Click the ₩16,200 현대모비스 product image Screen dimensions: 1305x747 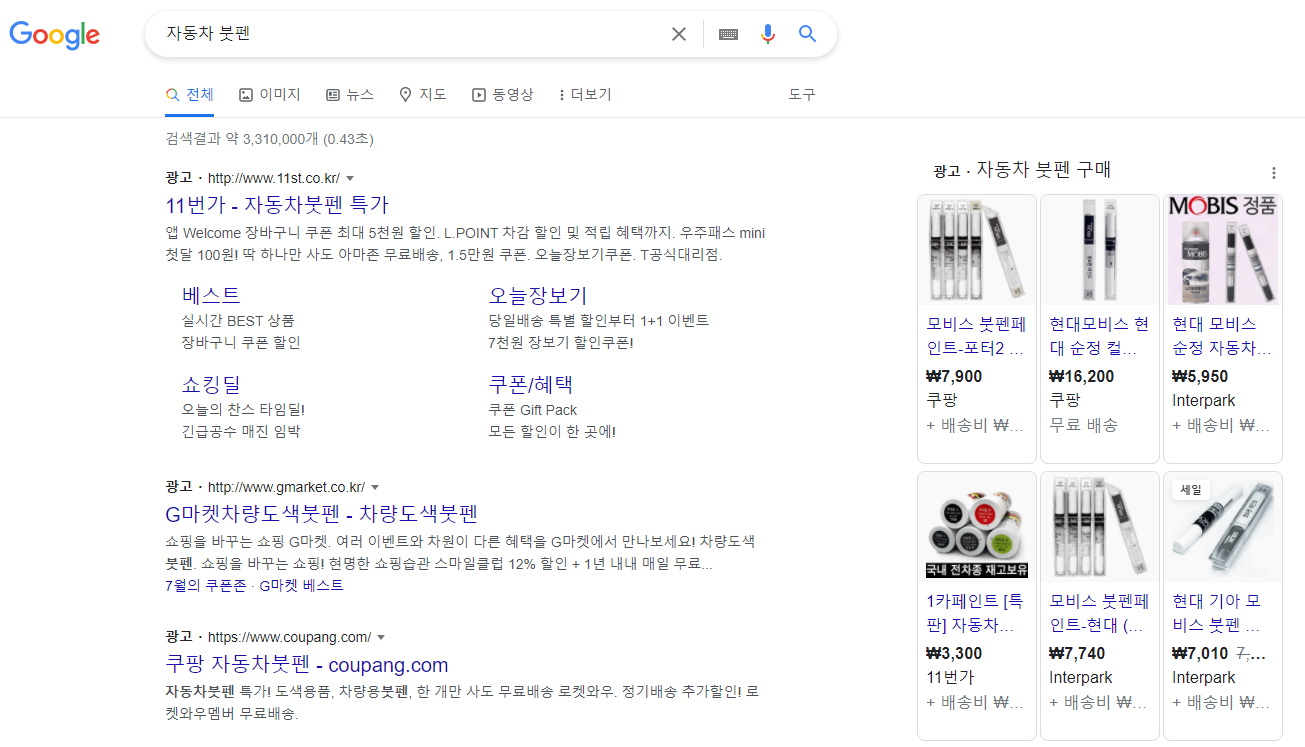(x=1100, y=250)
